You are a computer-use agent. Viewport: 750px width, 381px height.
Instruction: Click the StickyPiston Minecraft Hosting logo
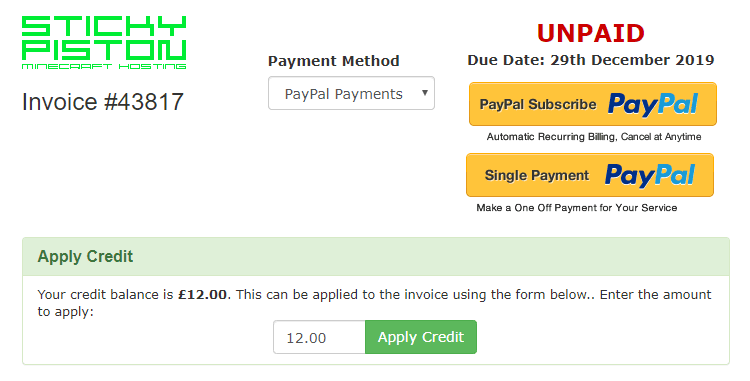pyautogui.click(x=104, y=43)
